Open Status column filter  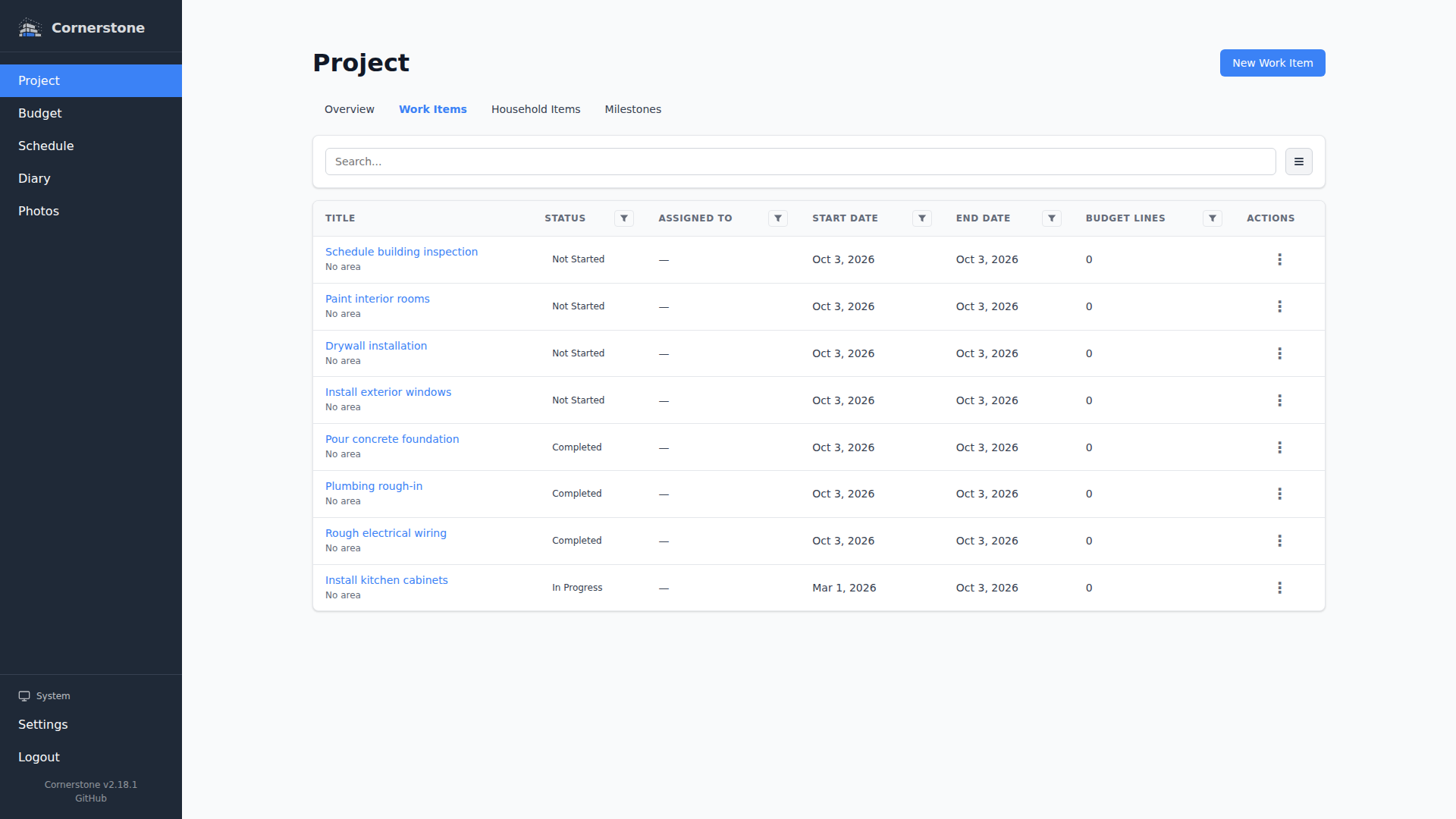click(x=624, y=218)
